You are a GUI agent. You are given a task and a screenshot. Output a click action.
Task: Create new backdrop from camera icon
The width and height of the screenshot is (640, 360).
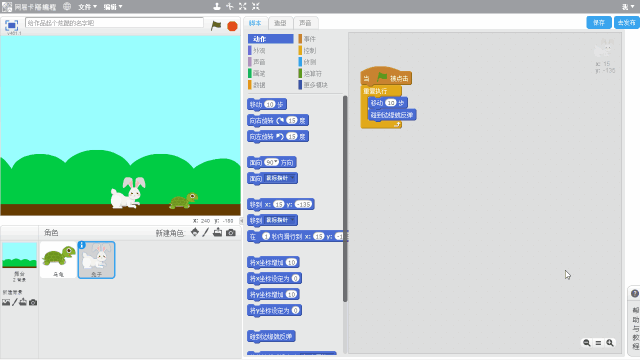coord(33,302)
